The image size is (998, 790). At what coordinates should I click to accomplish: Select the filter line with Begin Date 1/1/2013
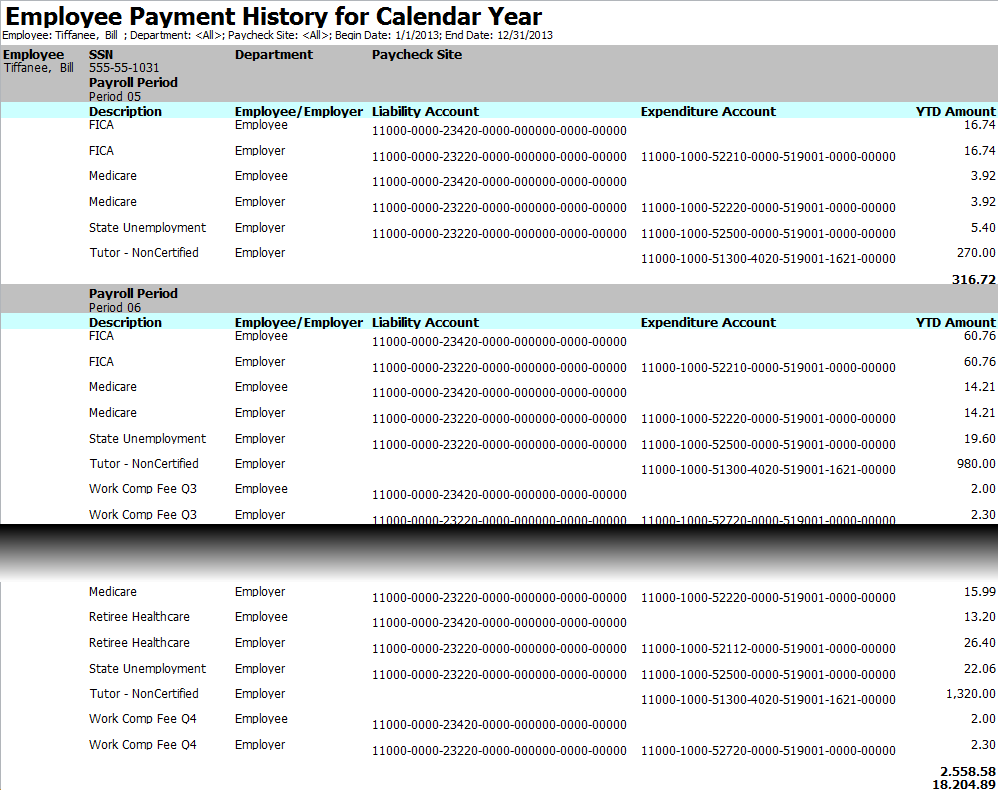pyautogui.click(x=278, y=36)
